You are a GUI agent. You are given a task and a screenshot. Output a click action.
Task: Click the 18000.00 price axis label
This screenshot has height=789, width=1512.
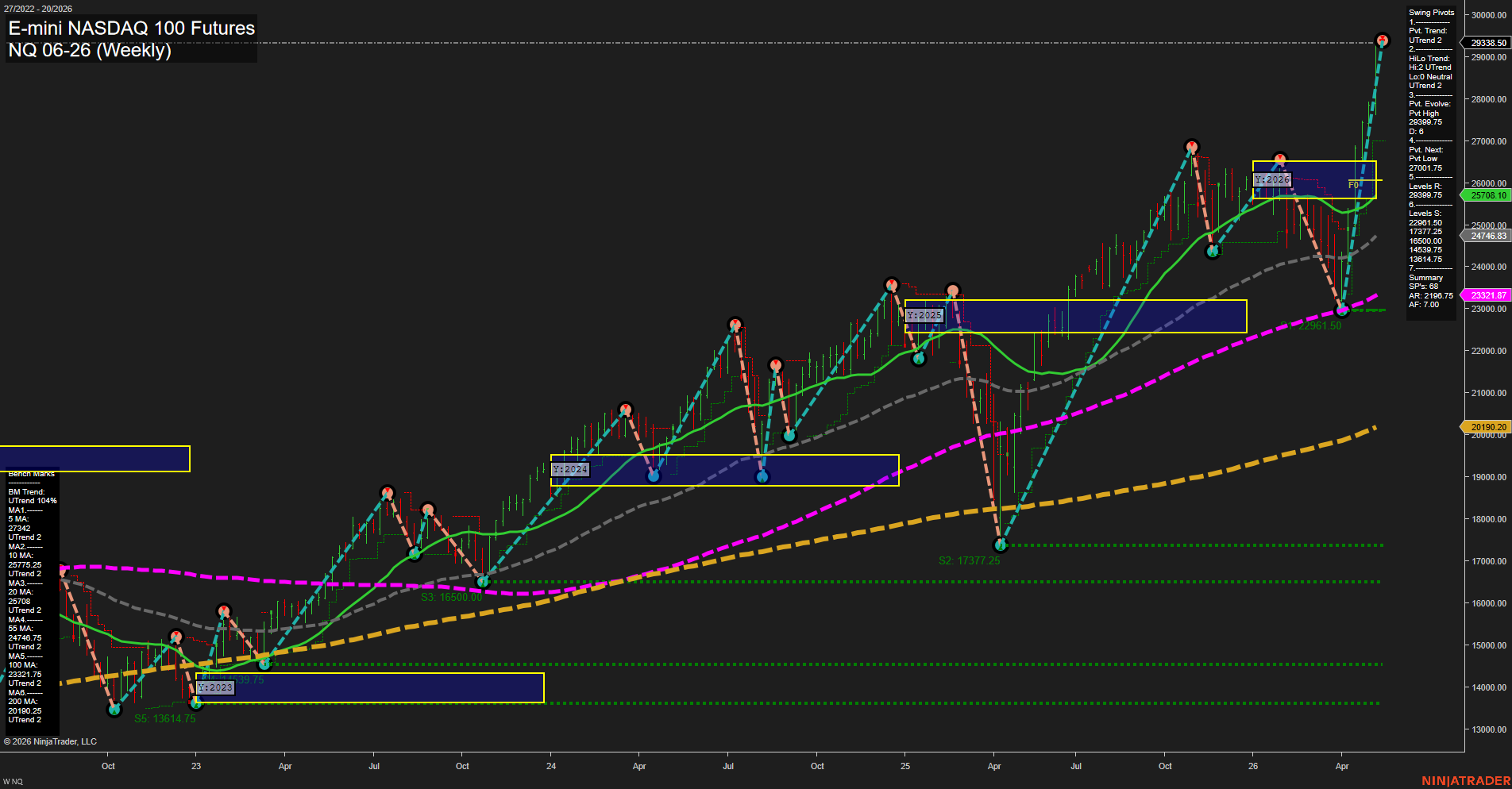point(1489,519)
